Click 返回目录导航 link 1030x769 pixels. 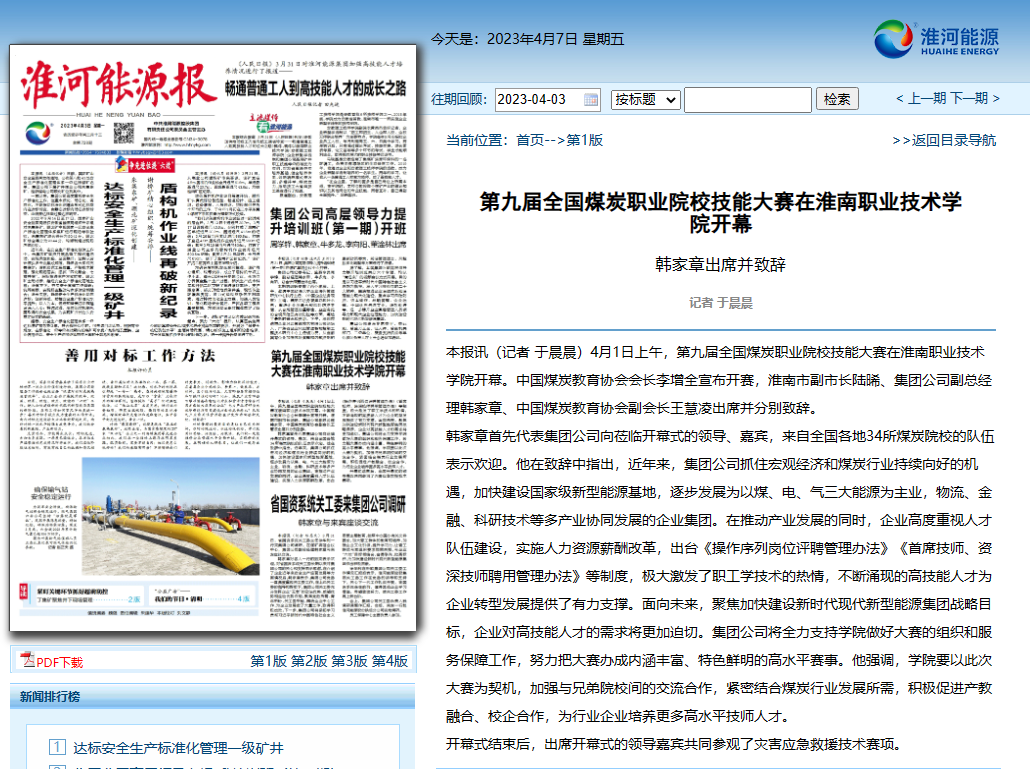[x=944, y=140]
